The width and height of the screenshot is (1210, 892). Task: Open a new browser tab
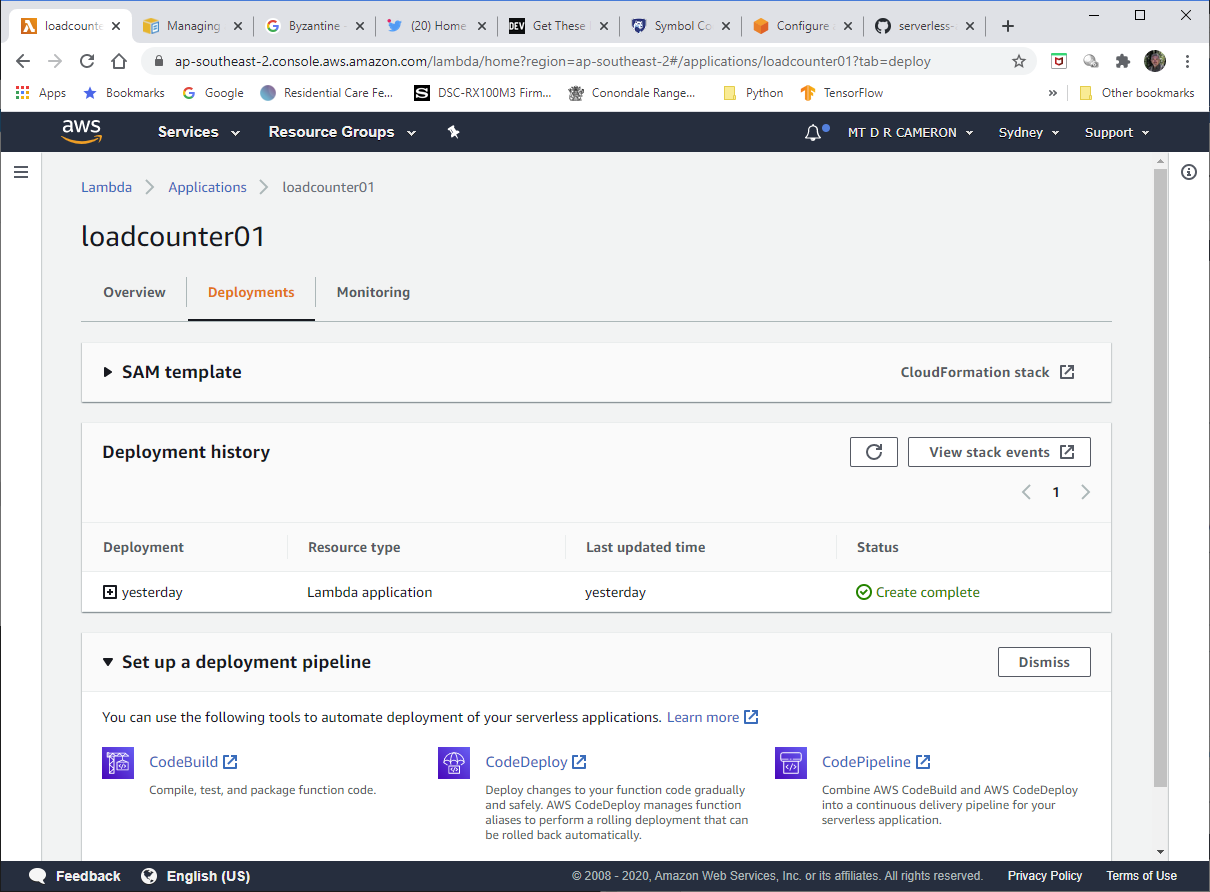[1007, 26]
